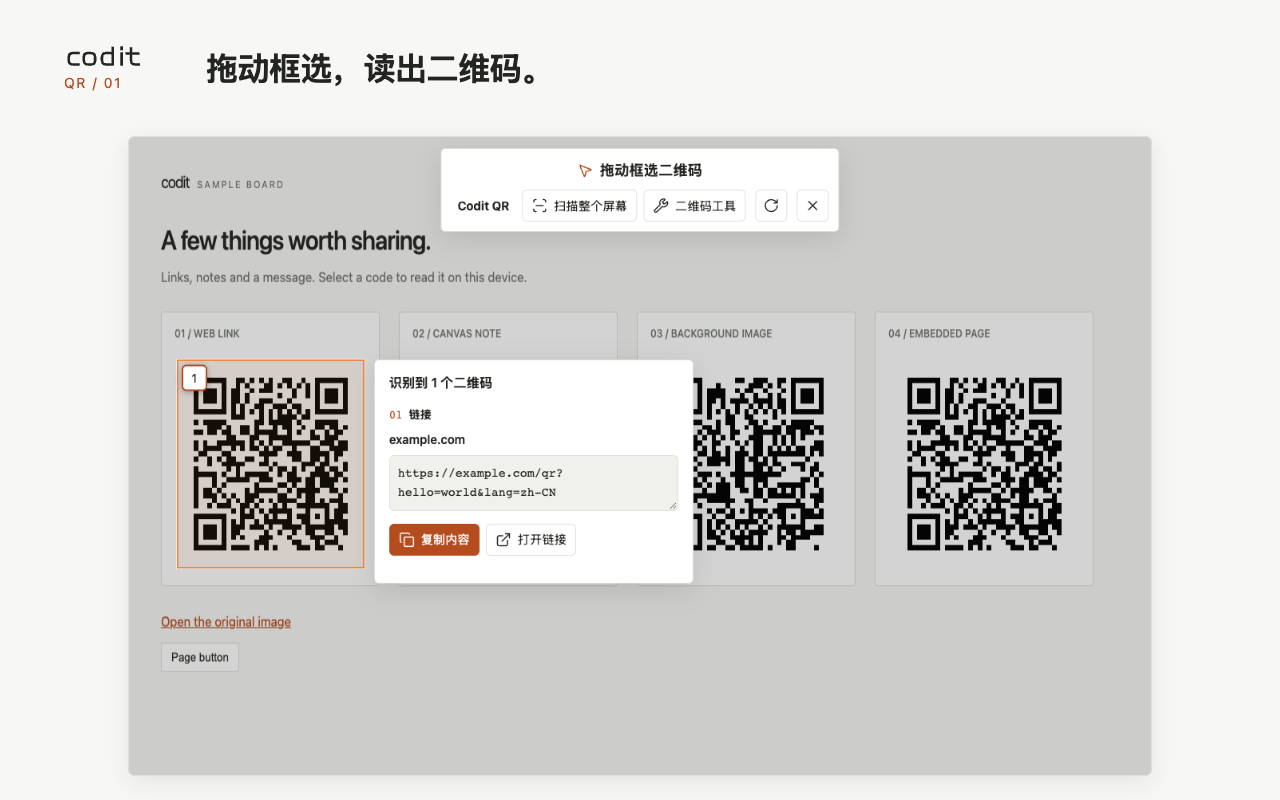Viewport: 1280px width, 800px height.
Task: Click the 打开链接 open link button
Action: (531, 540)
